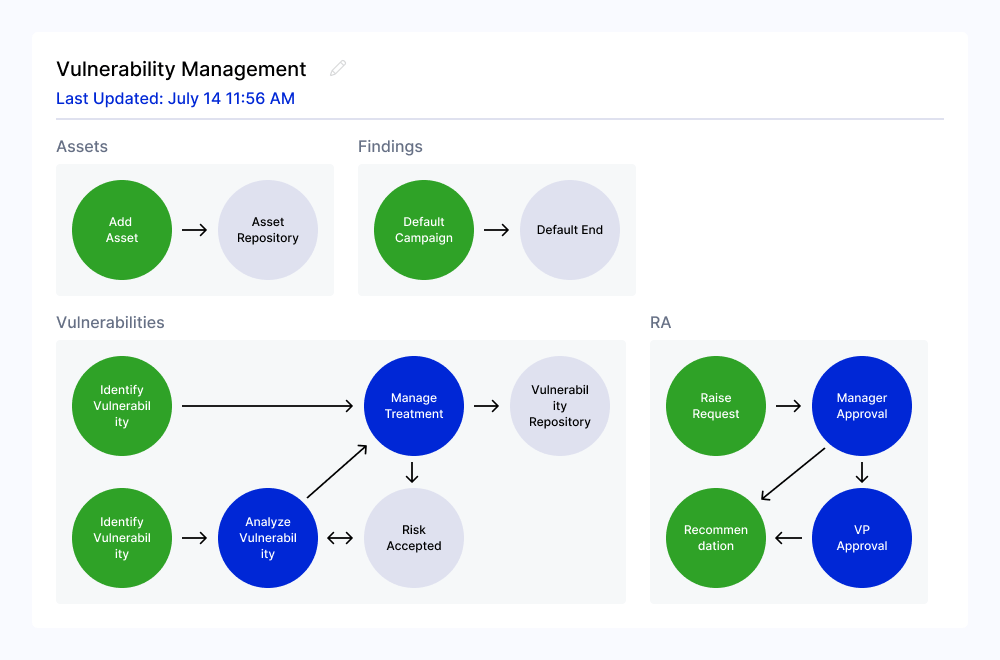Click the pencil edit icon beside title
This screenshot has height=660, width=1000.
click(338, 68)
